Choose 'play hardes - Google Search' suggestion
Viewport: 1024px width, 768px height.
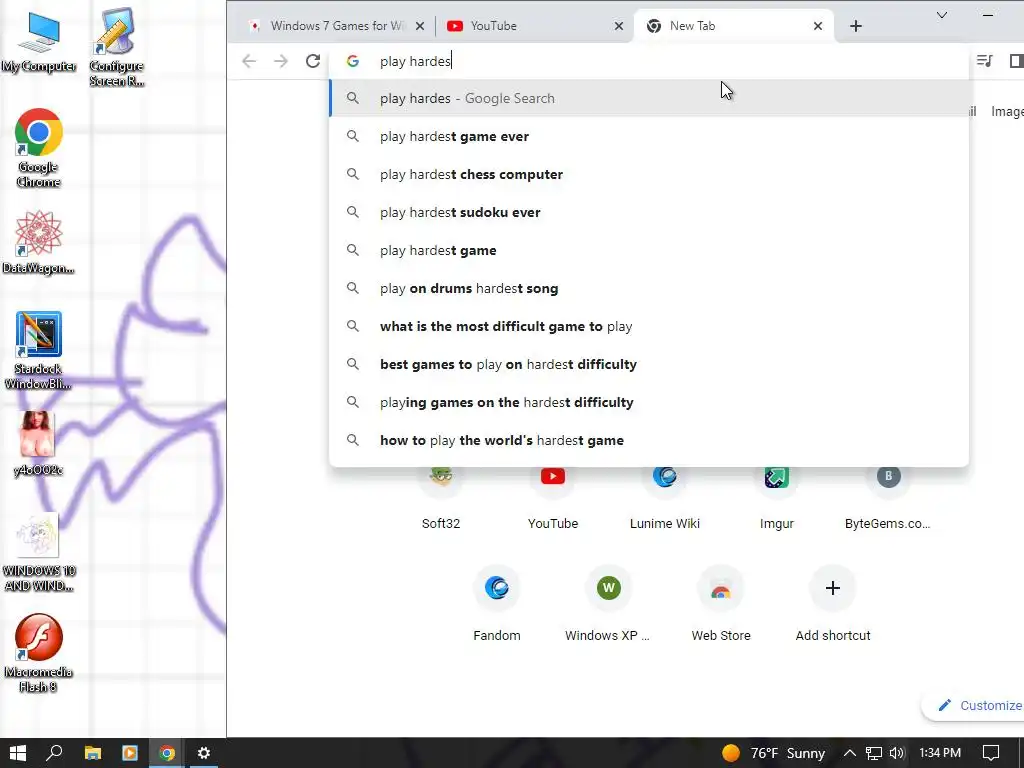click(x=649, y=98)
